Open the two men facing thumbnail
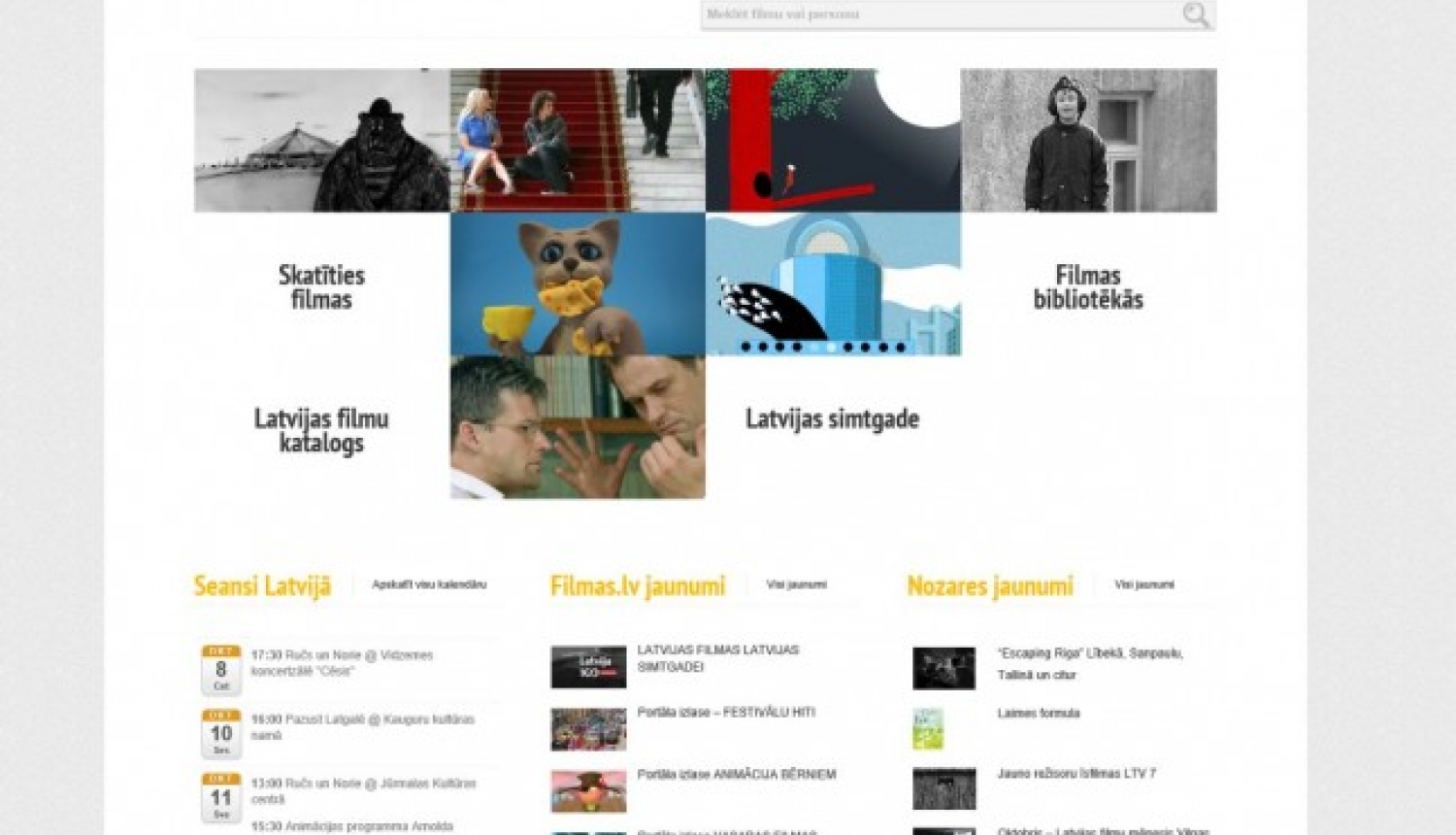Image resolution: width=1456 pixels, height=835 pixels. (578, 427)
